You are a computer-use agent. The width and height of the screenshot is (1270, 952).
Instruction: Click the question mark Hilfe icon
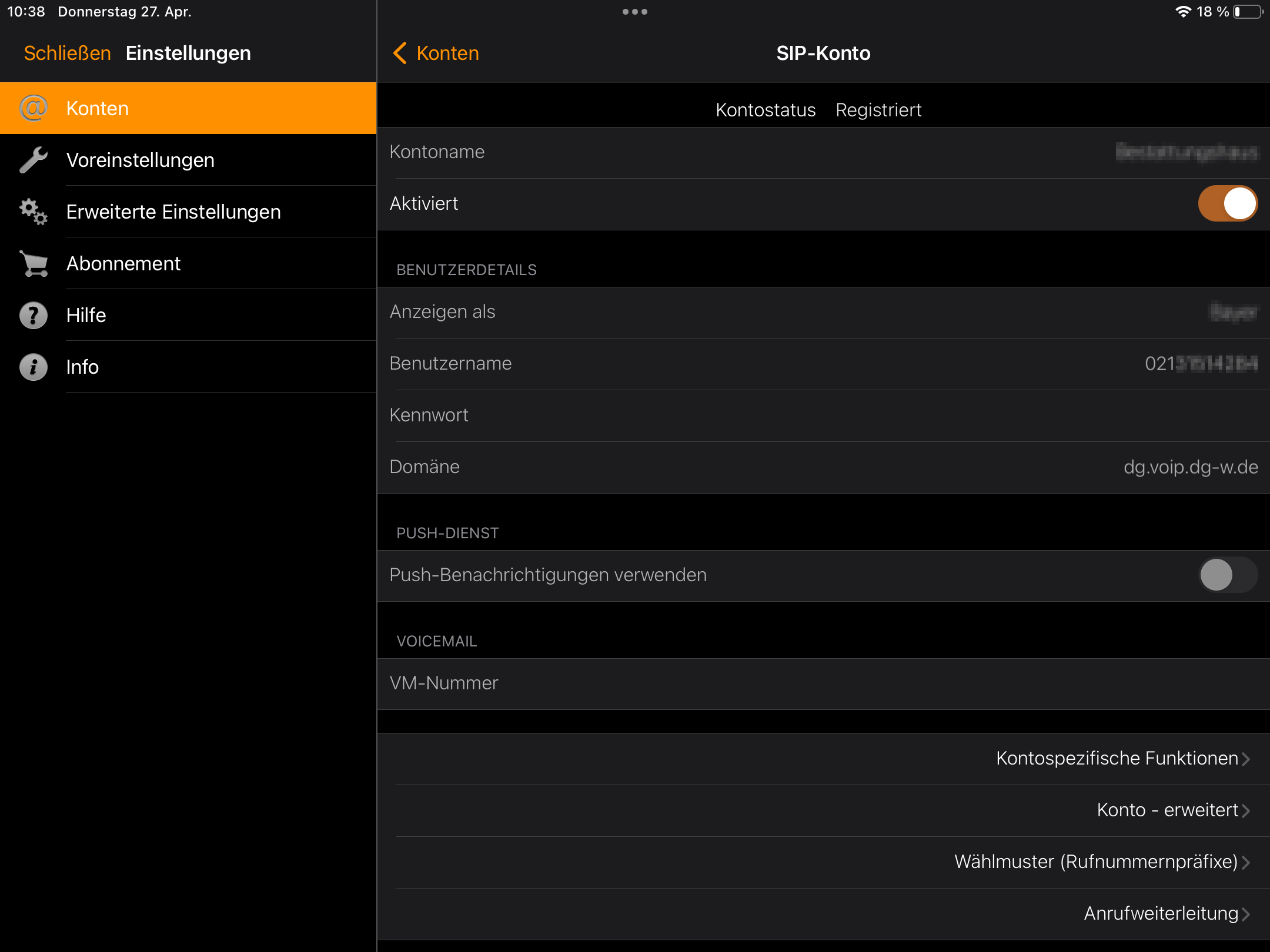pos(34,315)
